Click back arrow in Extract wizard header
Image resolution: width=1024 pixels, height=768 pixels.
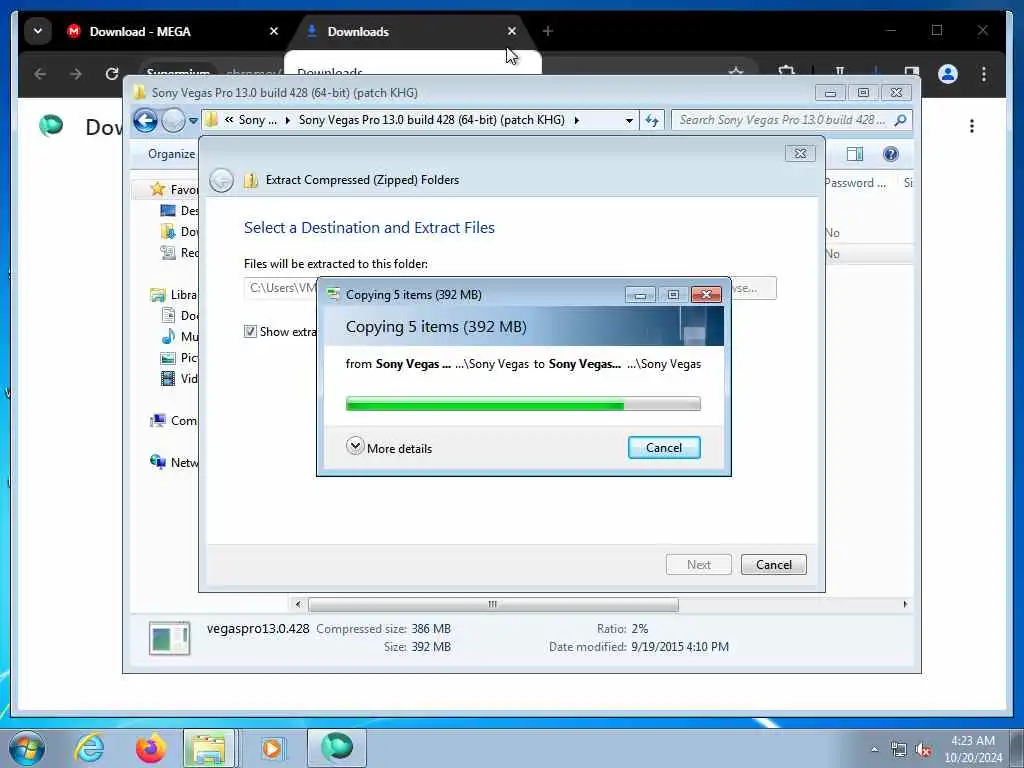coord(221,180)
